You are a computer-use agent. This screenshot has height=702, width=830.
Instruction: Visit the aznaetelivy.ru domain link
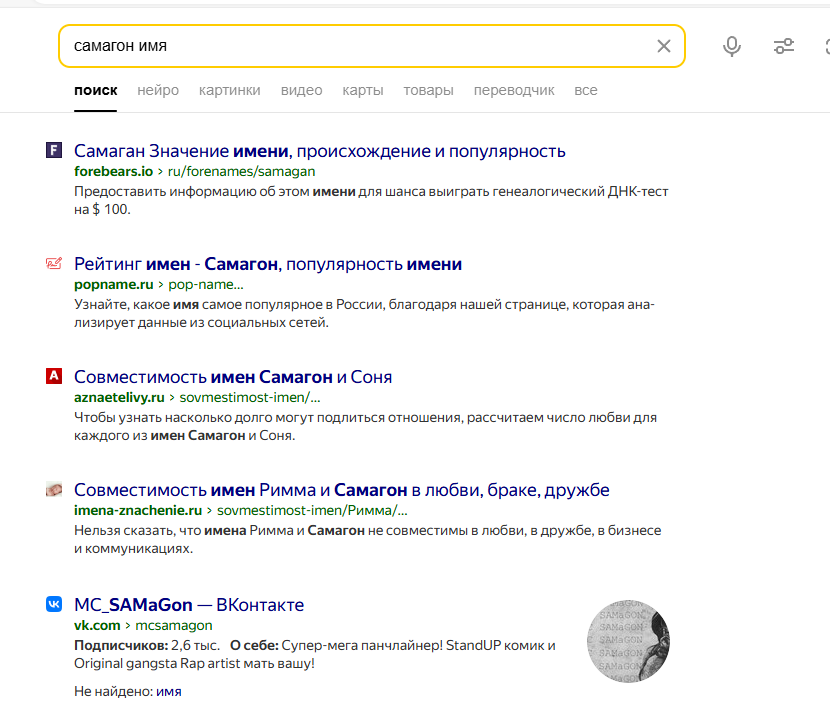tap(120, 397)
